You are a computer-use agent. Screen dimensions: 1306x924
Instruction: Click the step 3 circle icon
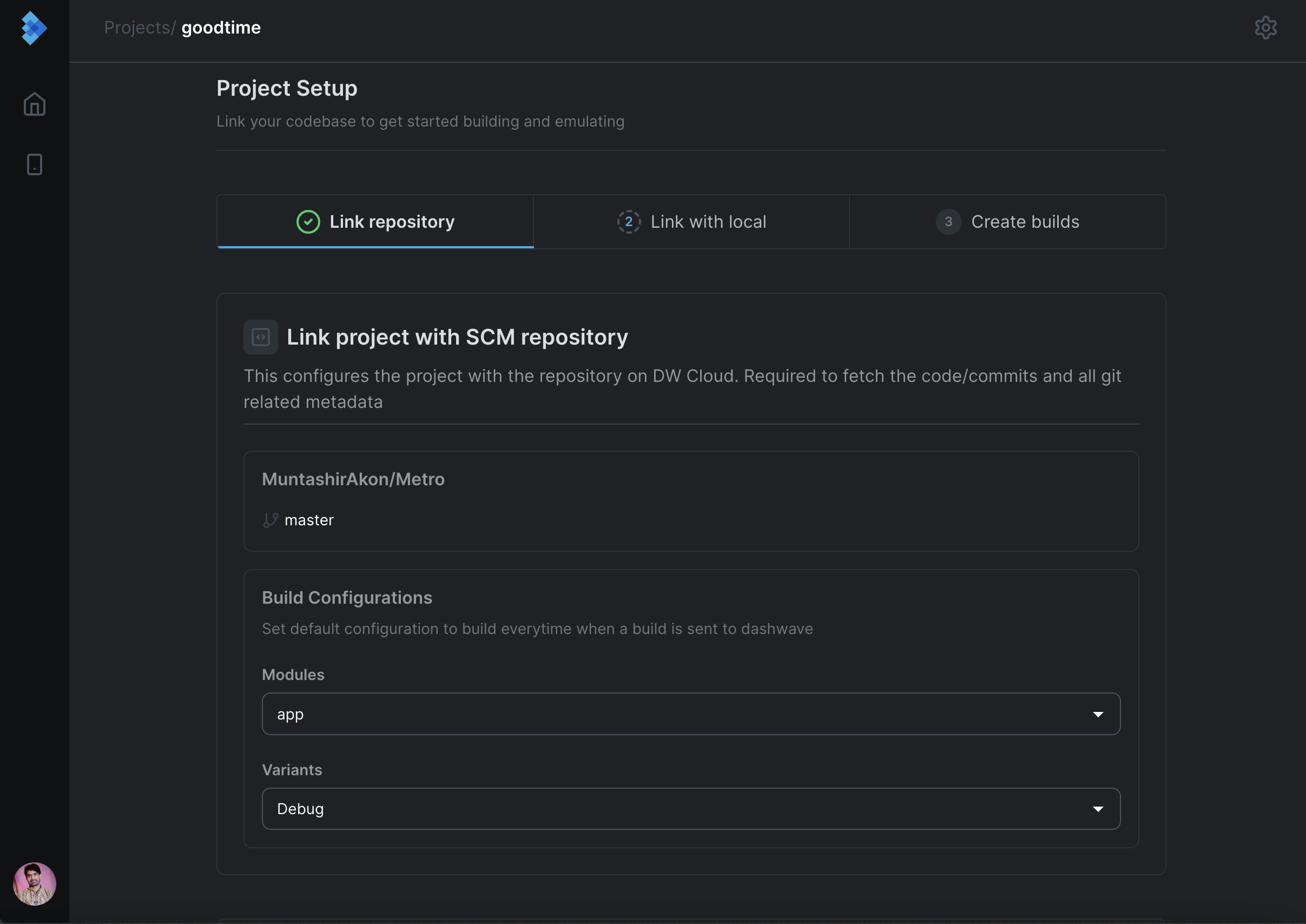pos(947,222)
